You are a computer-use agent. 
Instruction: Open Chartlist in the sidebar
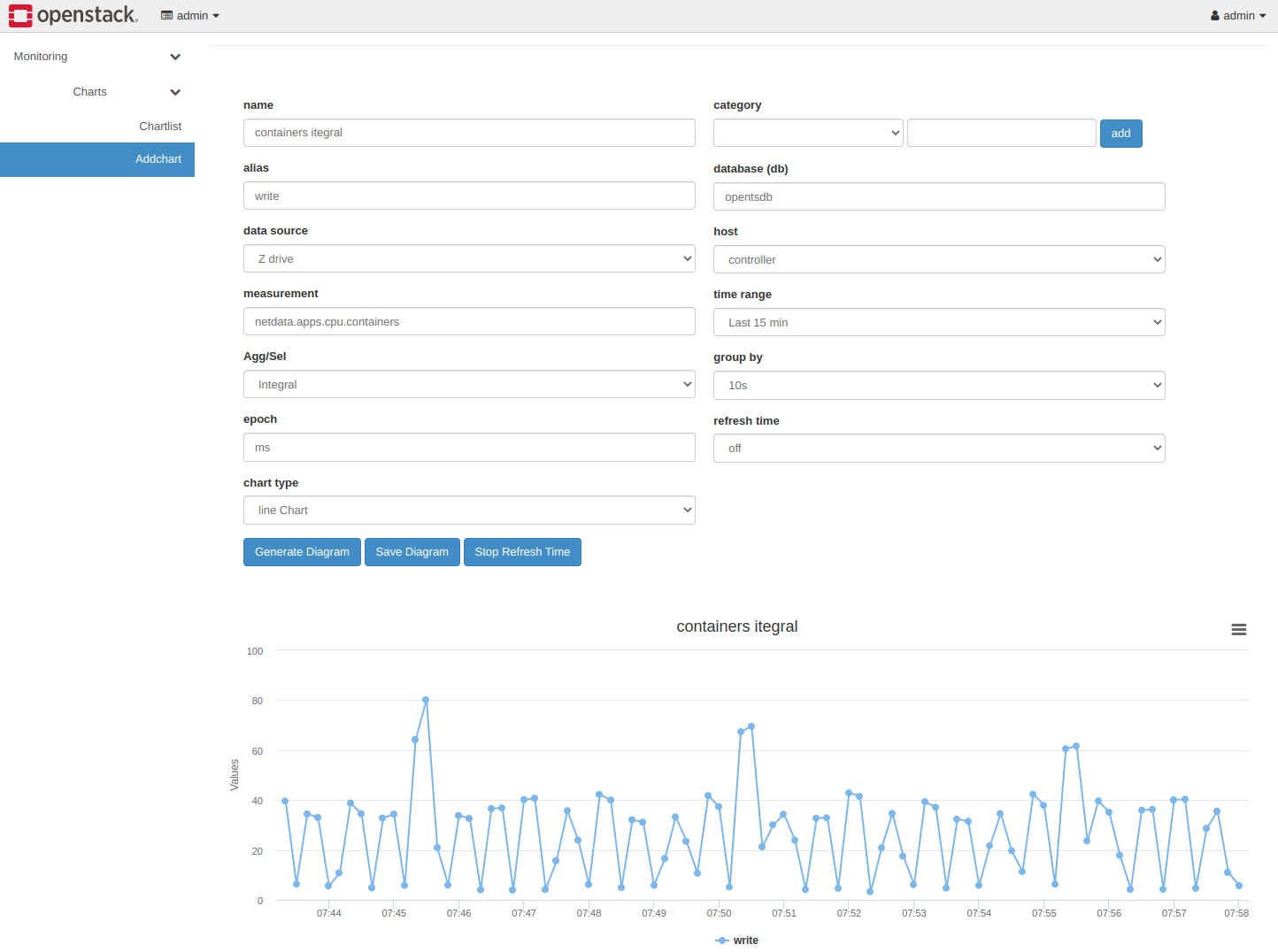(x=159, y=127)
